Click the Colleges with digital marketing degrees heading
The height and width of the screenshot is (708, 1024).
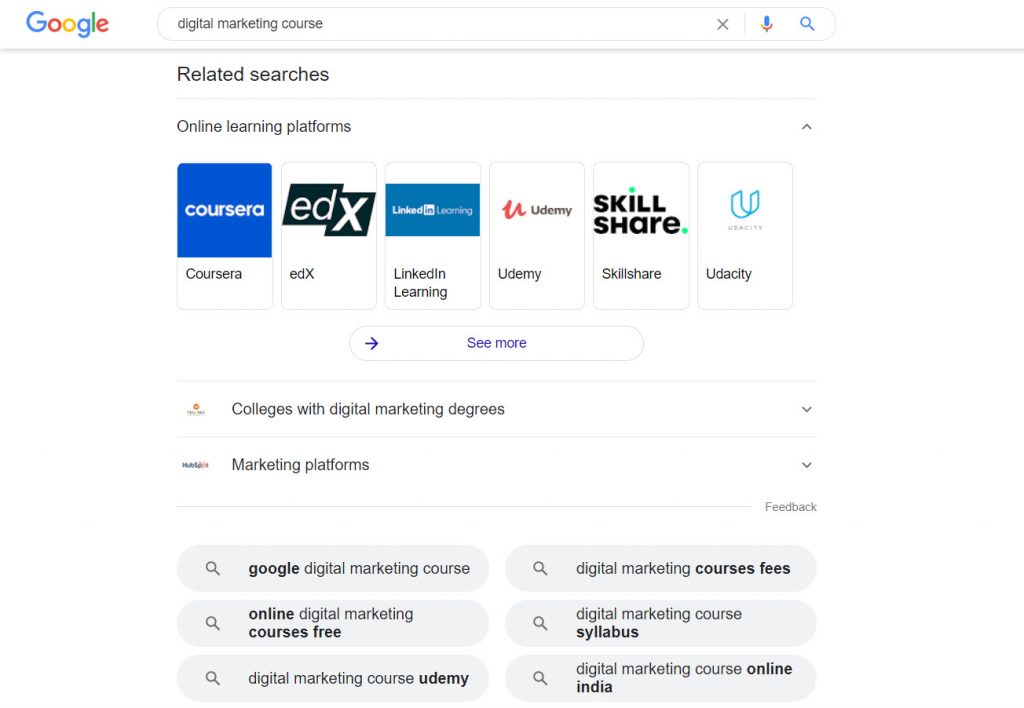pyautogui.click(x=368, y=409)
